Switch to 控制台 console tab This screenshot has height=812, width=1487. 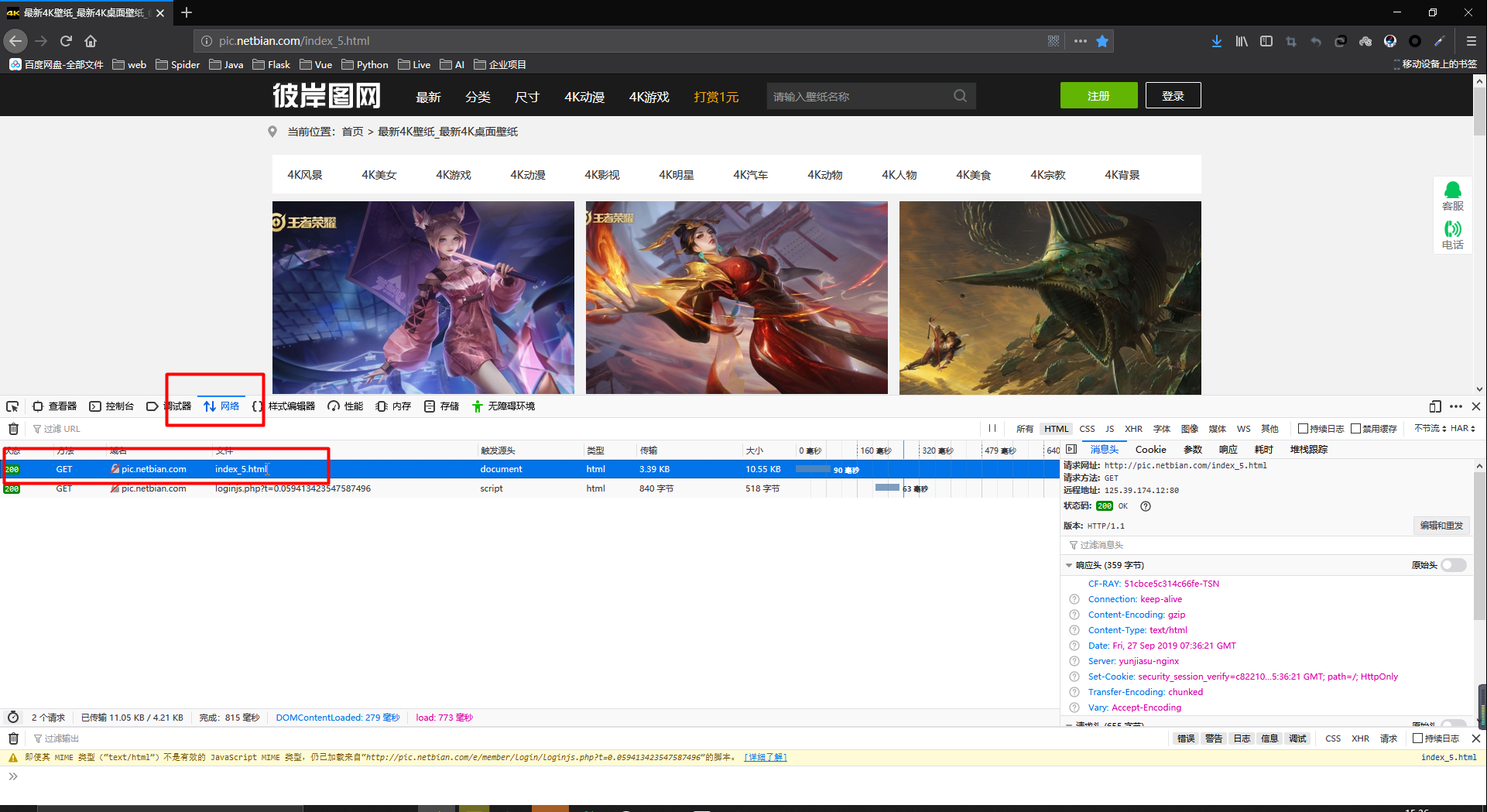[x=111, y=406]
